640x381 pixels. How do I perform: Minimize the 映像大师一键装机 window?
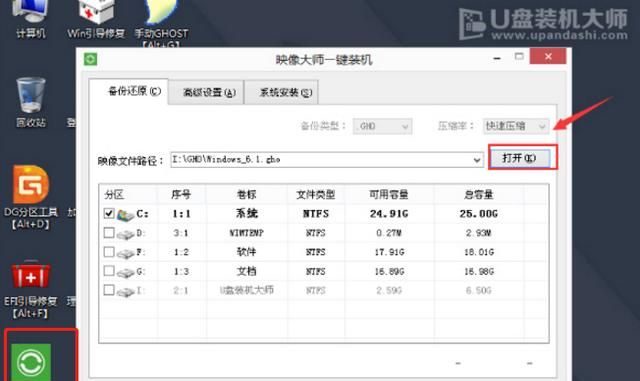[x=497, y=58]
